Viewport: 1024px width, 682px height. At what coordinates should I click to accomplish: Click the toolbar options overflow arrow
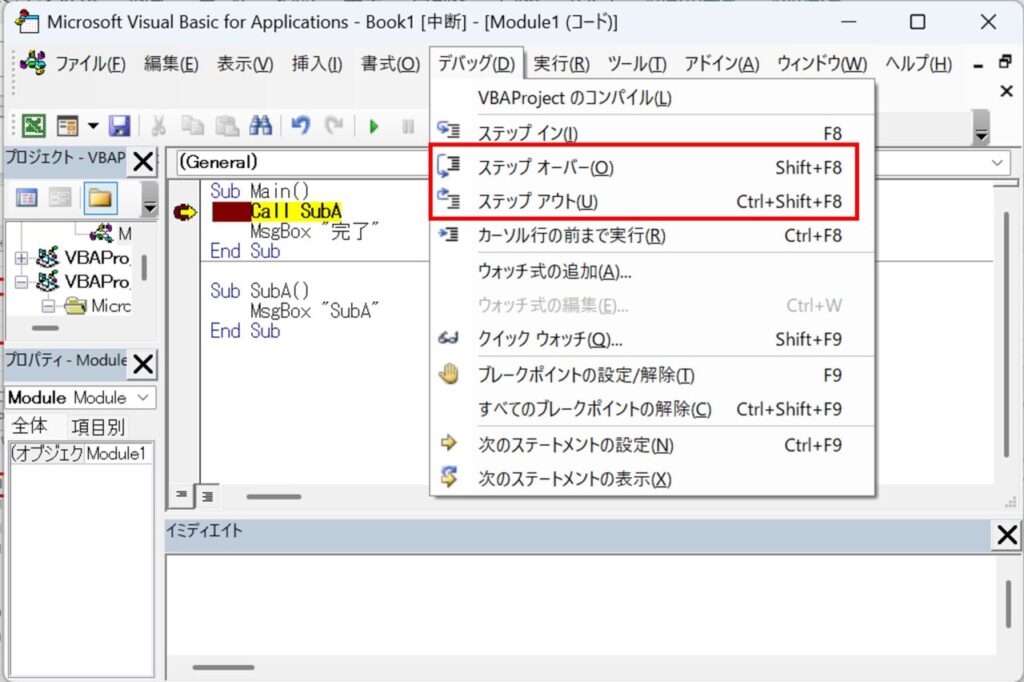coord(981,126)
